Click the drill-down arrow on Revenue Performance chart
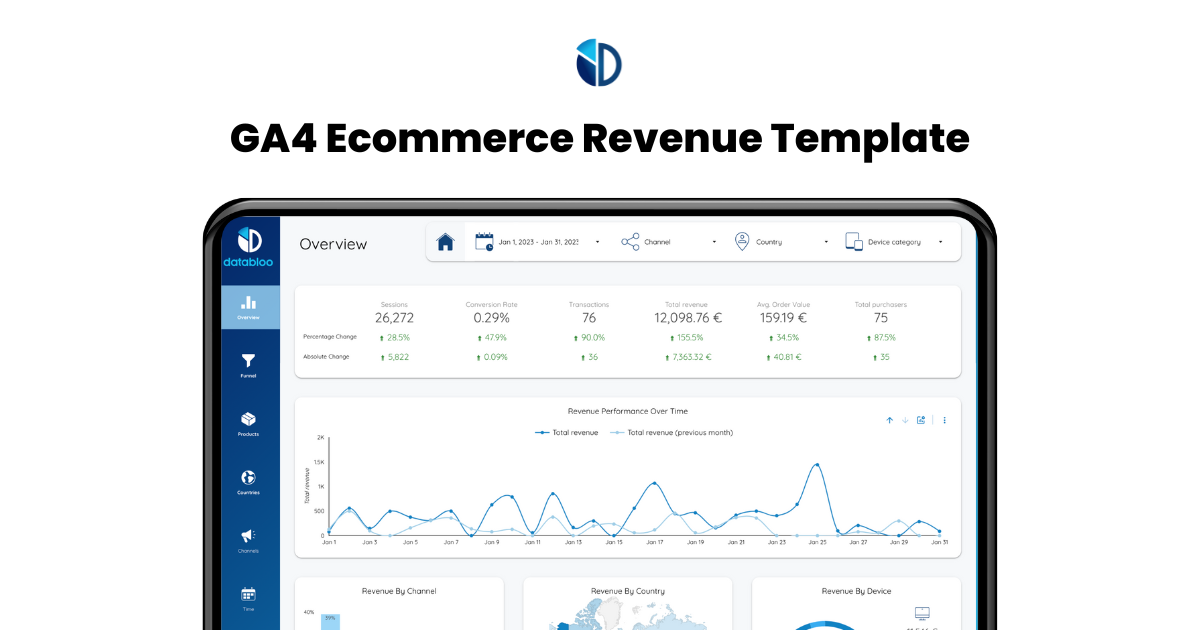Screen dimensions: 1200x630 coord(905,420)
